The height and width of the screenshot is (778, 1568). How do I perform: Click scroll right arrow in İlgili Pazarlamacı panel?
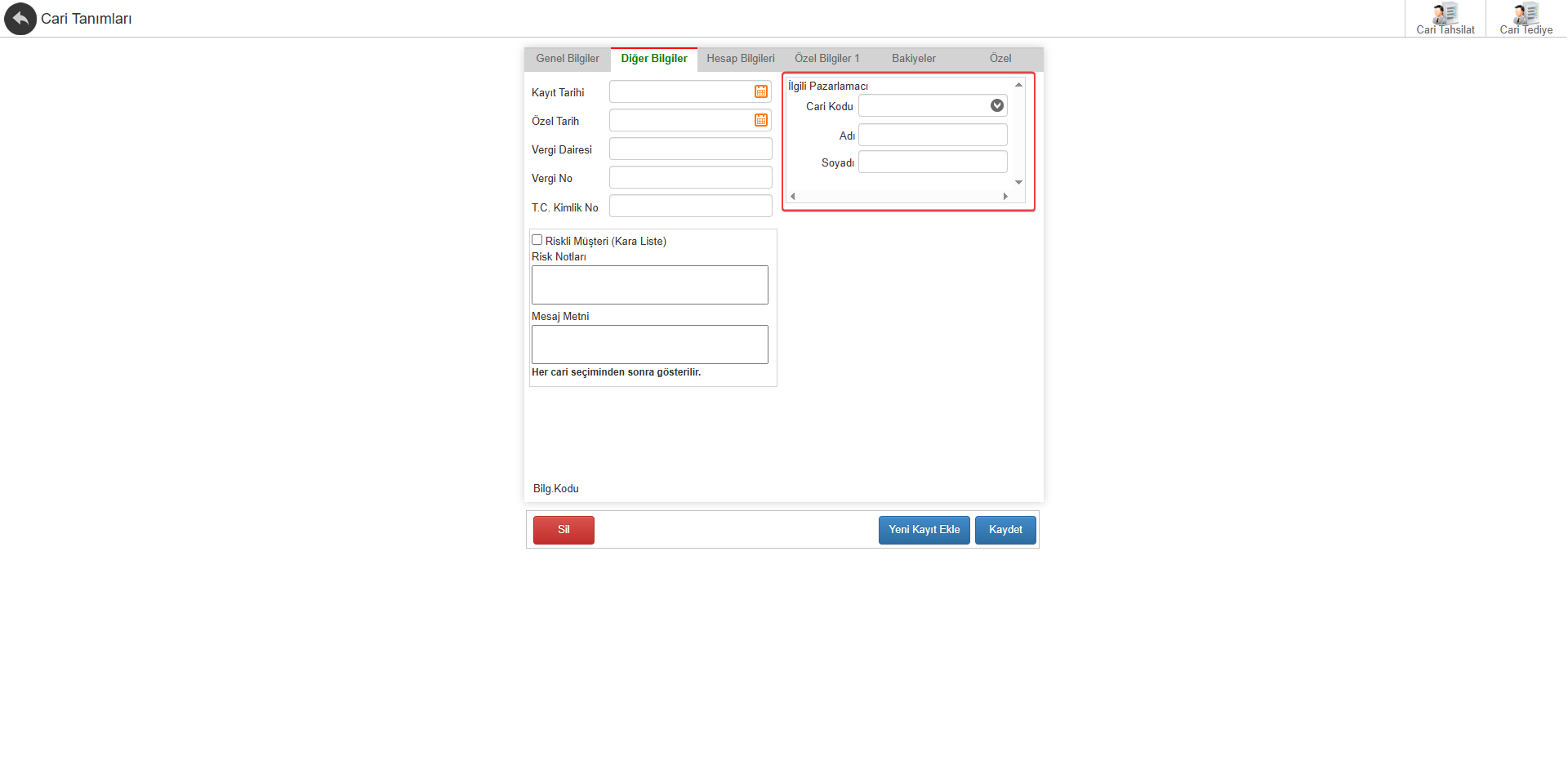[x=1005, y=196]
